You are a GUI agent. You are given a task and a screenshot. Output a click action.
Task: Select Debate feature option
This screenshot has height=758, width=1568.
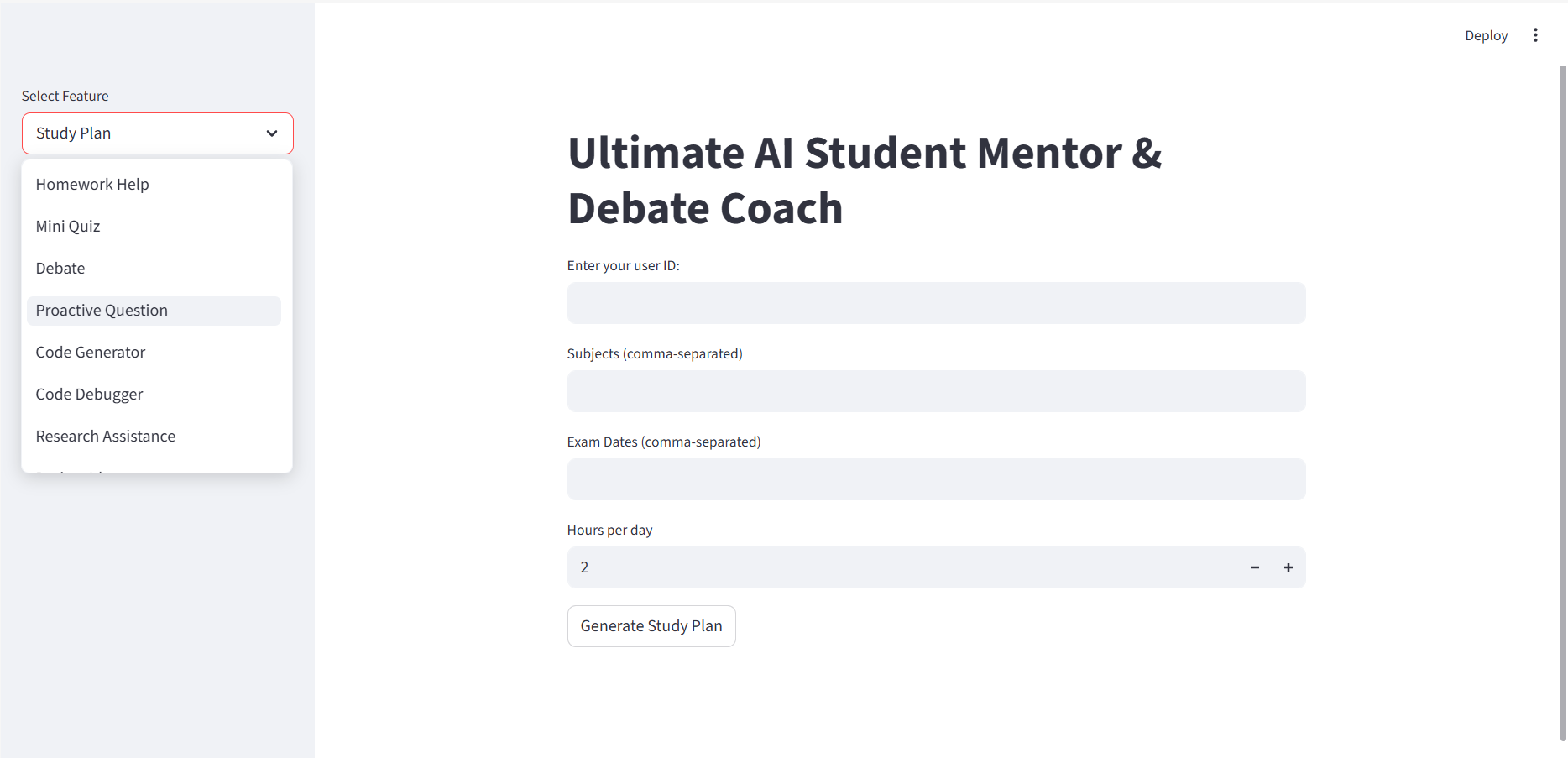point(60,269)
